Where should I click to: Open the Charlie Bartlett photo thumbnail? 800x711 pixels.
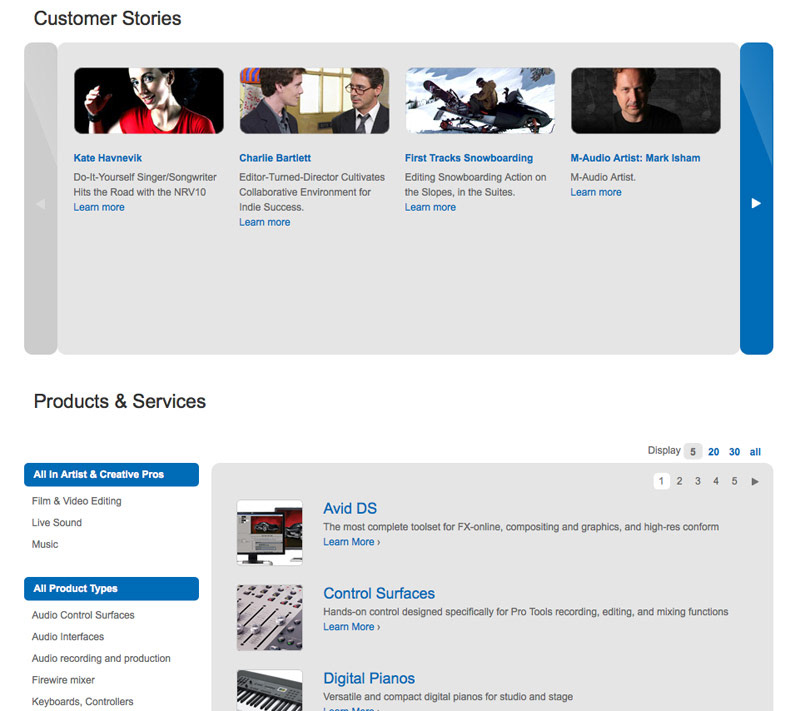coord(314,101)
